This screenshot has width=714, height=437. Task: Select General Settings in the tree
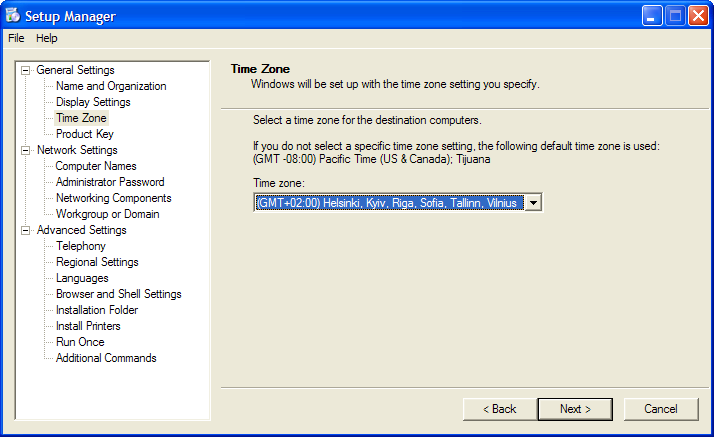[x=75, y=70]
